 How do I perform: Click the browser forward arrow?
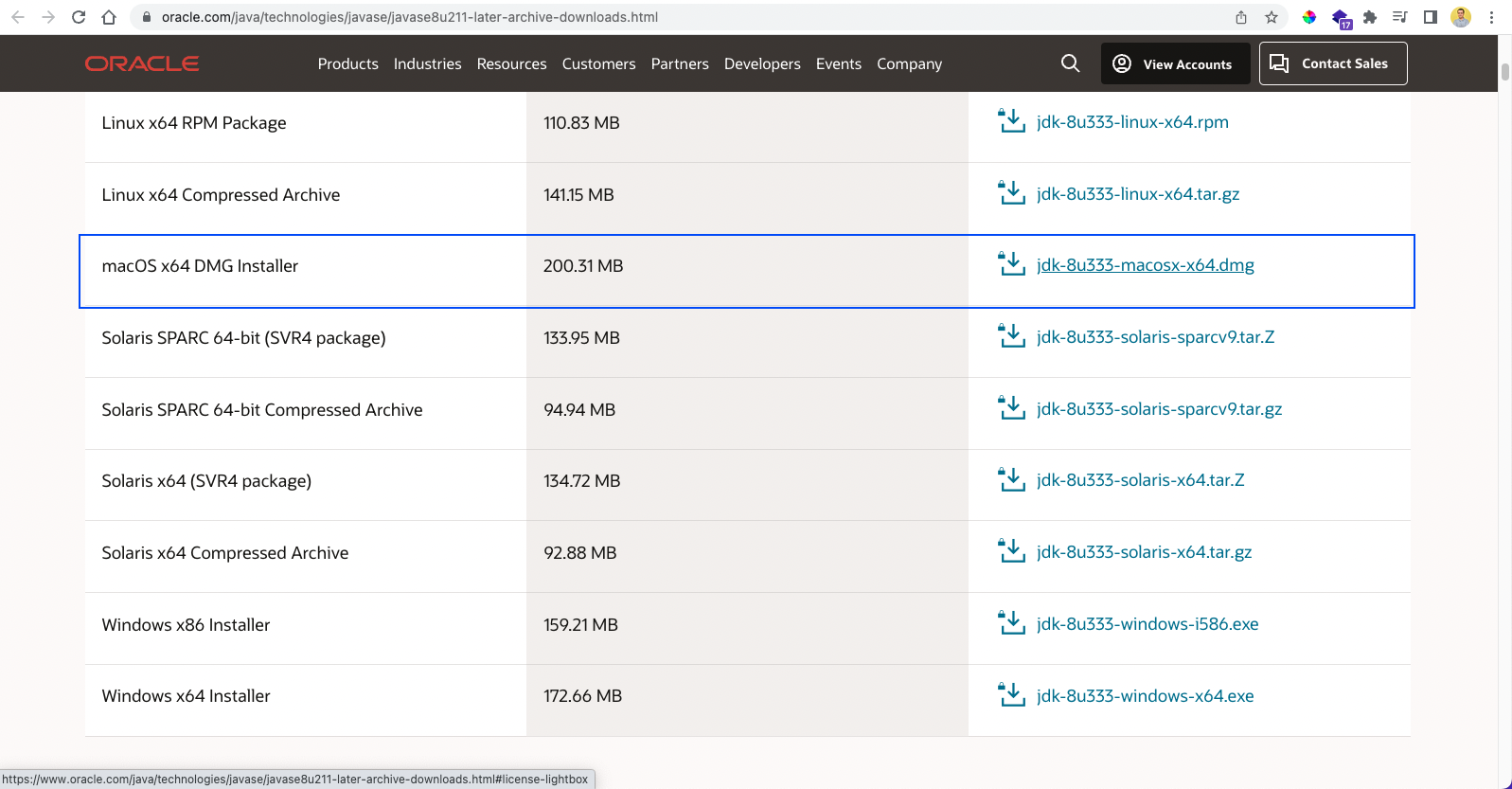pyautogui.click(x=48, y=17)
